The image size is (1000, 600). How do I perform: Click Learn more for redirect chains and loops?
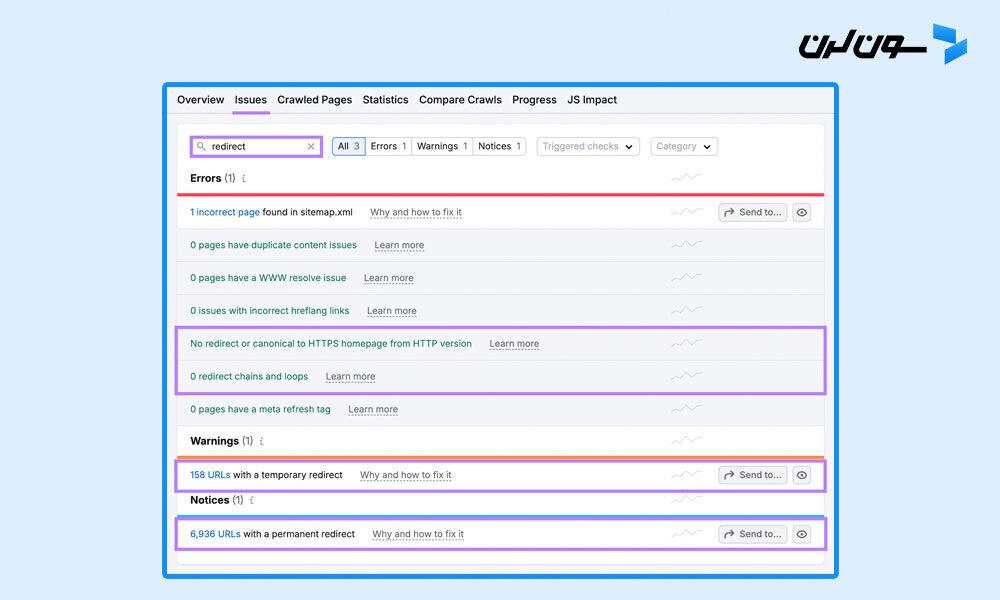point(350,377)
